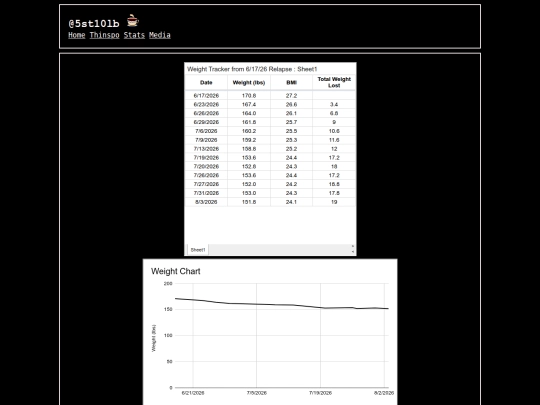Click the coffee cup icon beside @5st10lb
Viewport: 540px width, 405px height.
point(133,21)
